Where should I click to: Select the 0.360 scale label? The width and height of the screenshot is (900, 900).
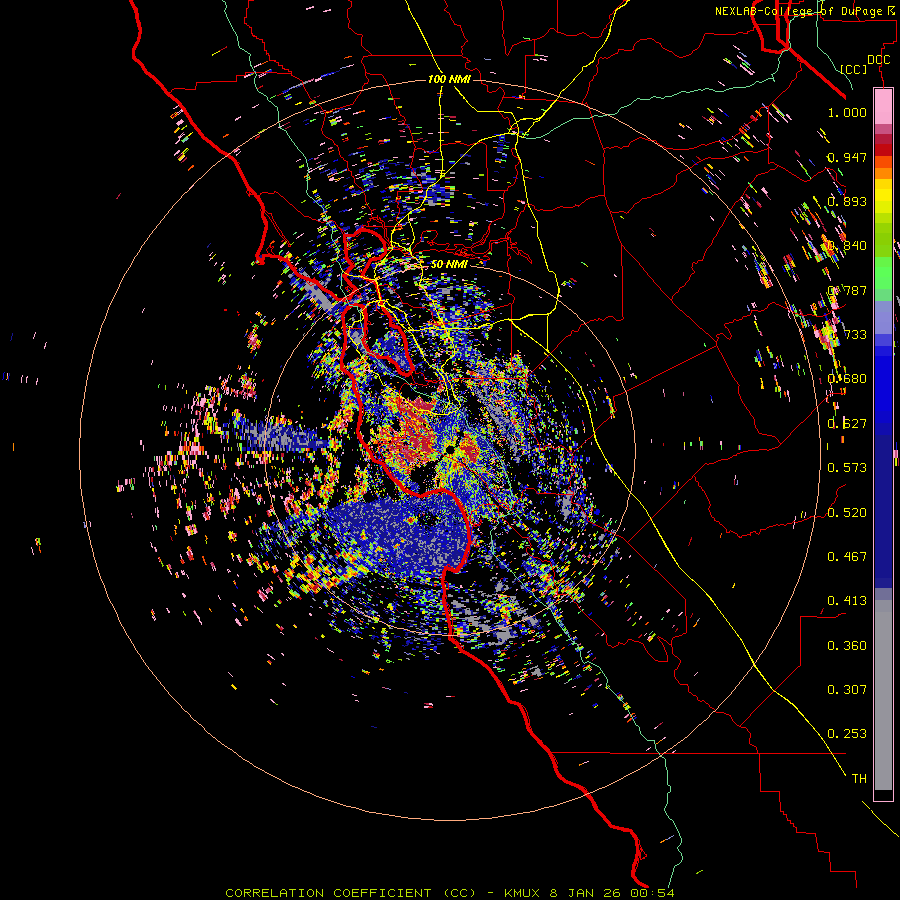pyautogui.click(x=847, y=645)
